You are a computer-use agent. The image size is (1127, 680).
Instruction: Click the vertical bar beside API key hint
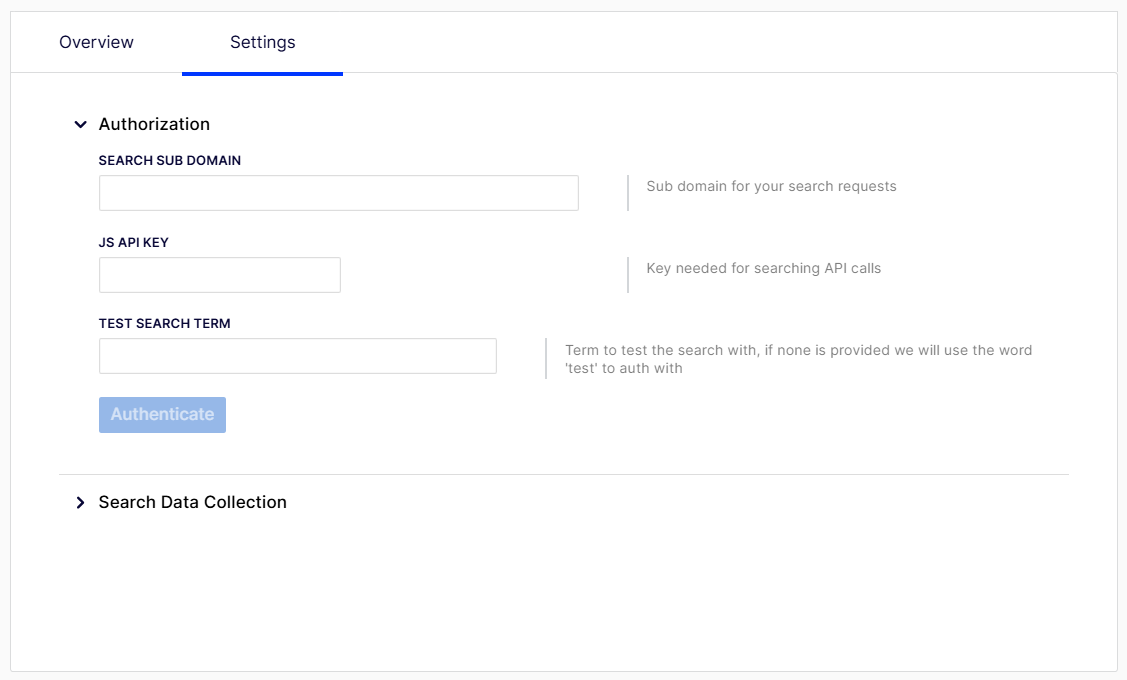click(x=628, y=275)
